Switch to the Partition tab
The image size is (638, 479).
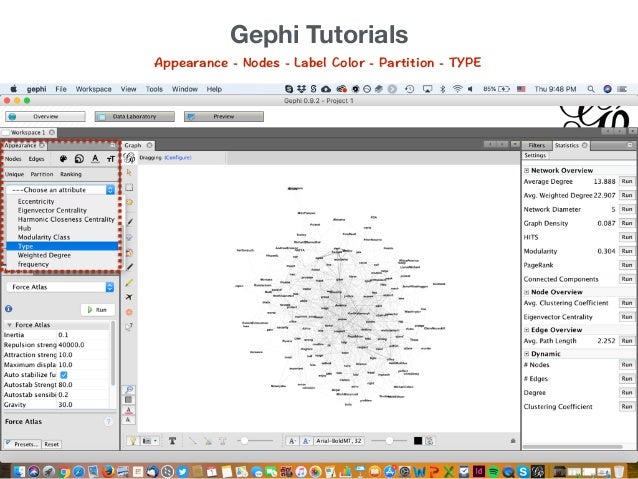42,174
